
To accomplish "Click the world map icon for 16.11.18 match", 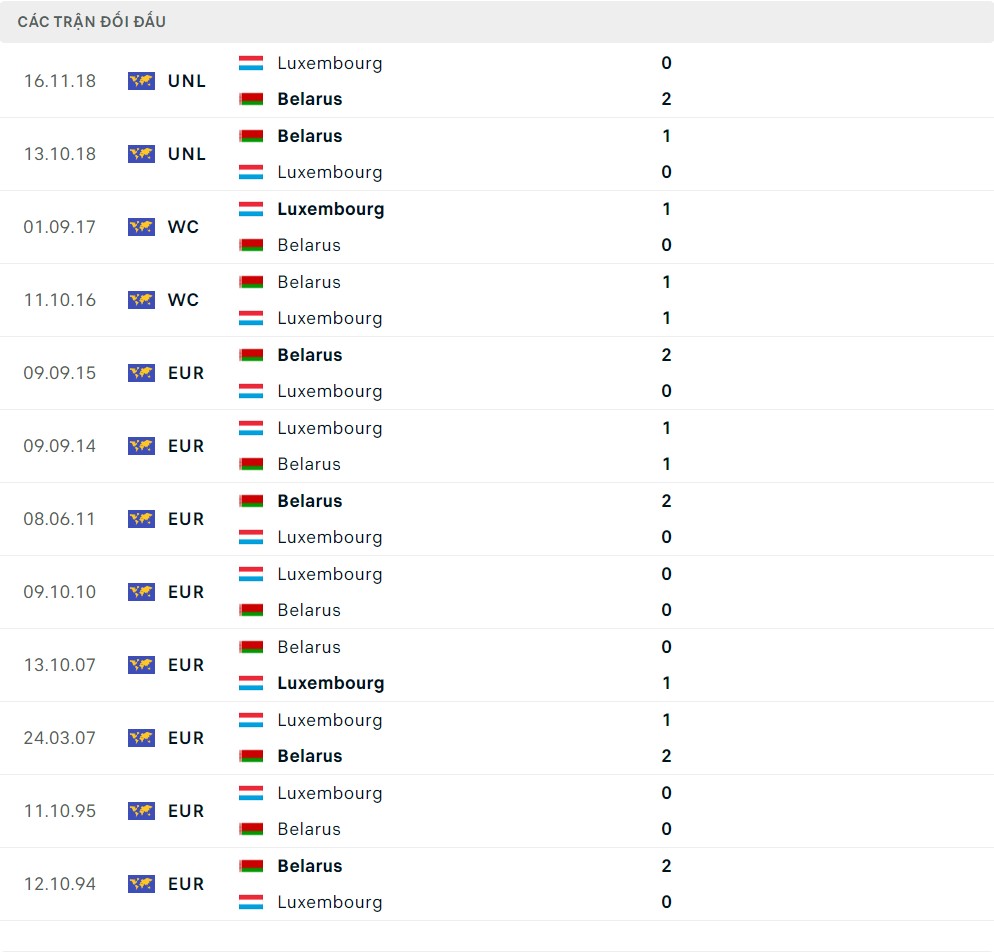I will (141, 81).
